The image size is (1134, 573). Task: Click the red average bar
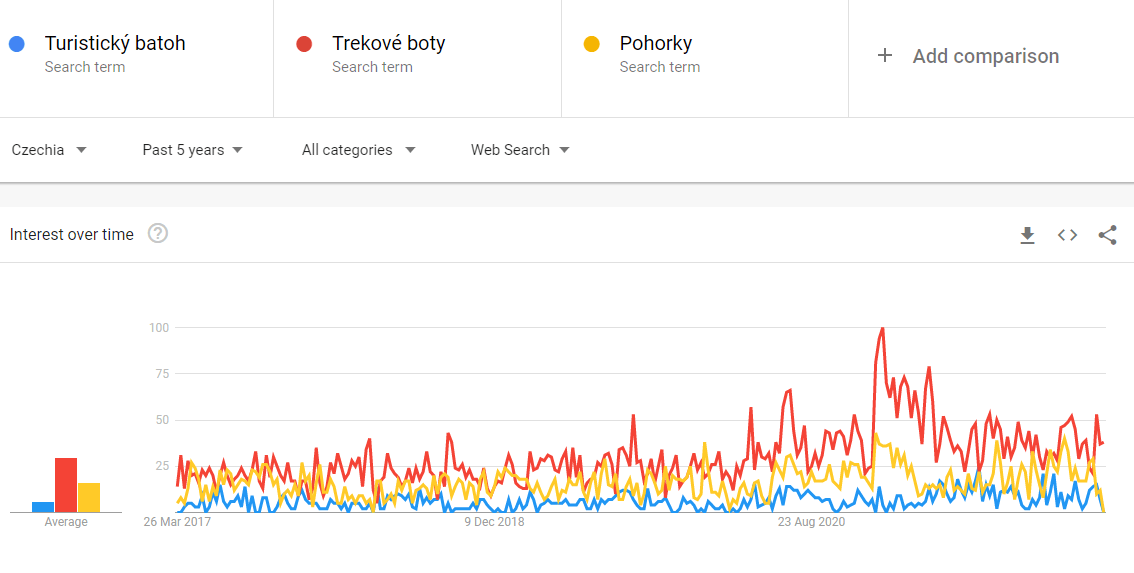[66, 485]
